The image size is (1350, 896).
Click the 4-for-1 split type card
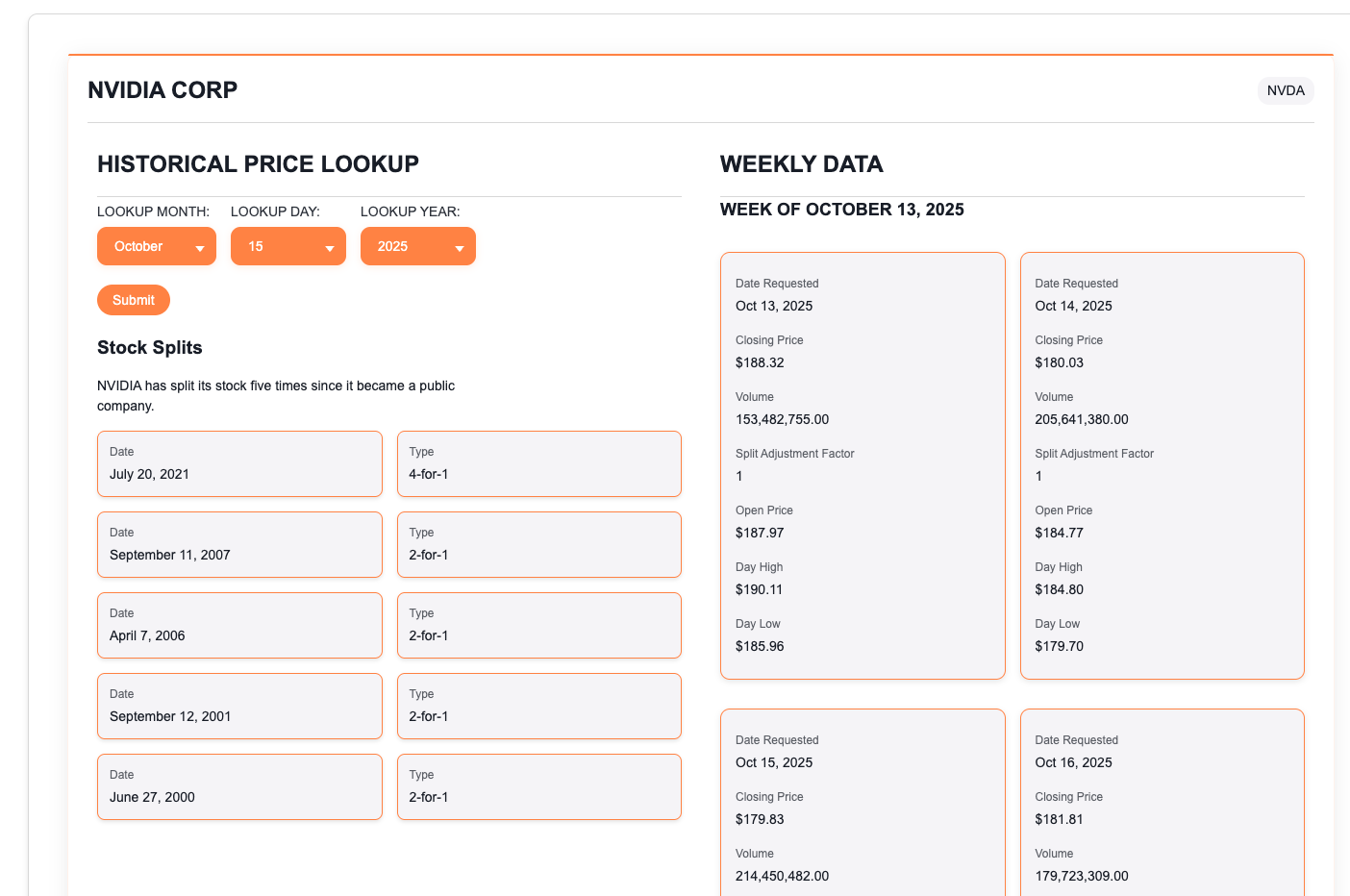click(538, 463)
